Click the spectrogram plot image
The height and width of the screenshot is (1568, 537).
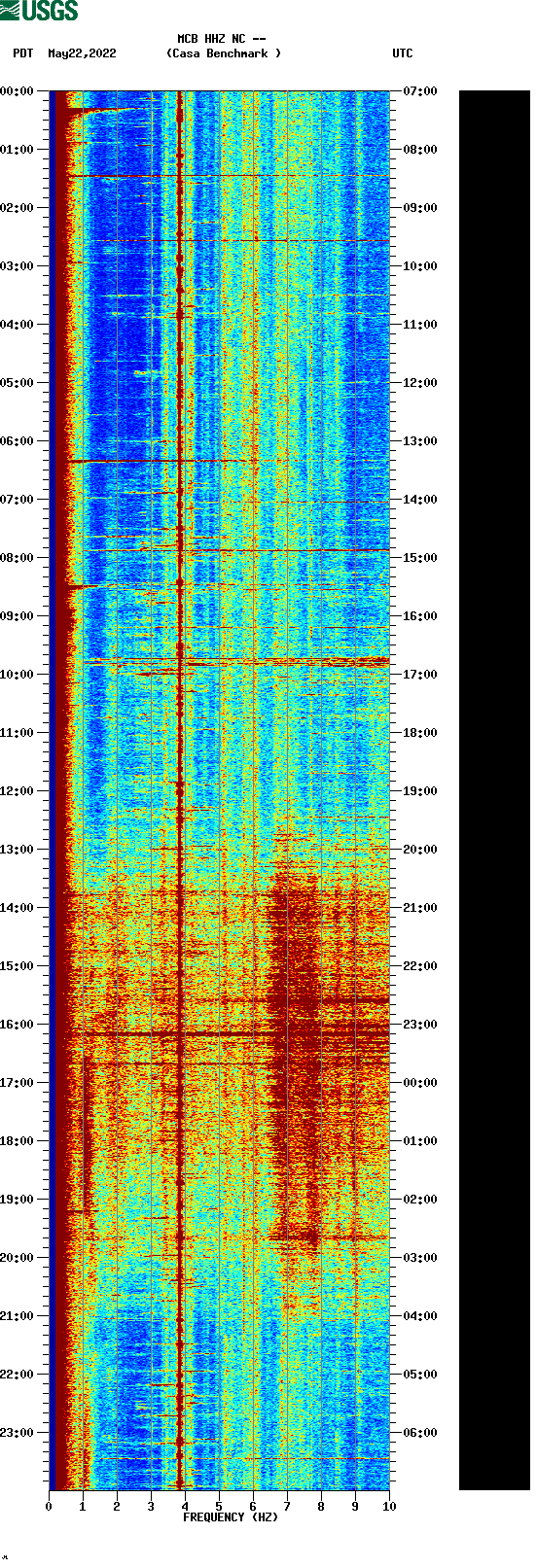tap(219, 790)
